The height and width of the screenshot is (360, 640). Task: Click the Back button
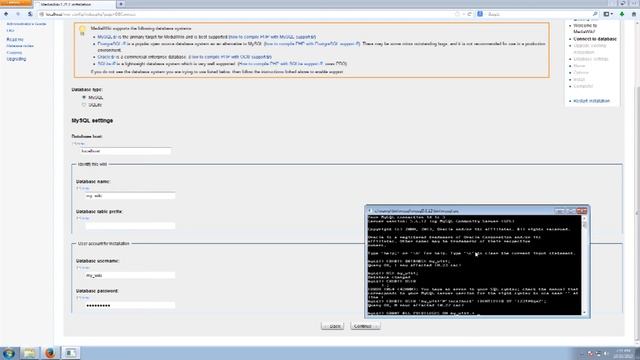333,326
